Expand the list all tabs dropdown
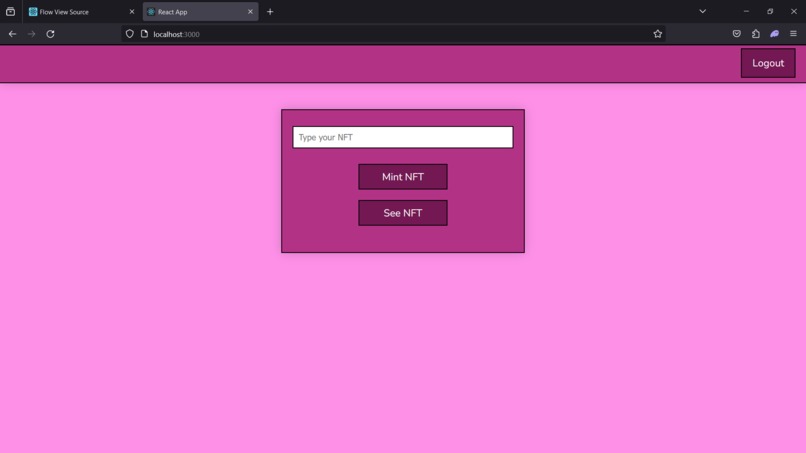 [x=702, y=11]
